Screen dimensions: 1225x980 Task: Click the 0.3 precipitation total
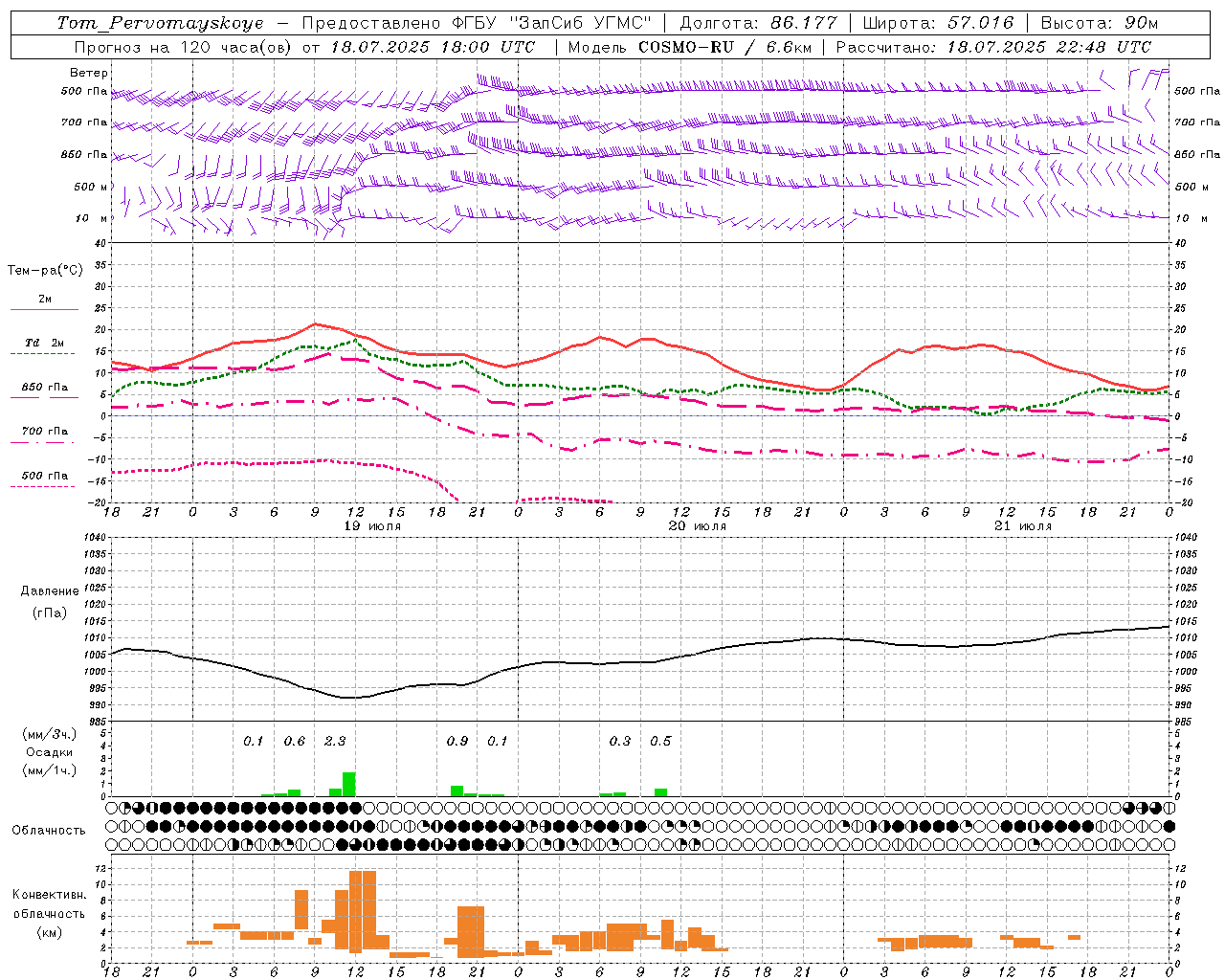click(x=620, y=742)
